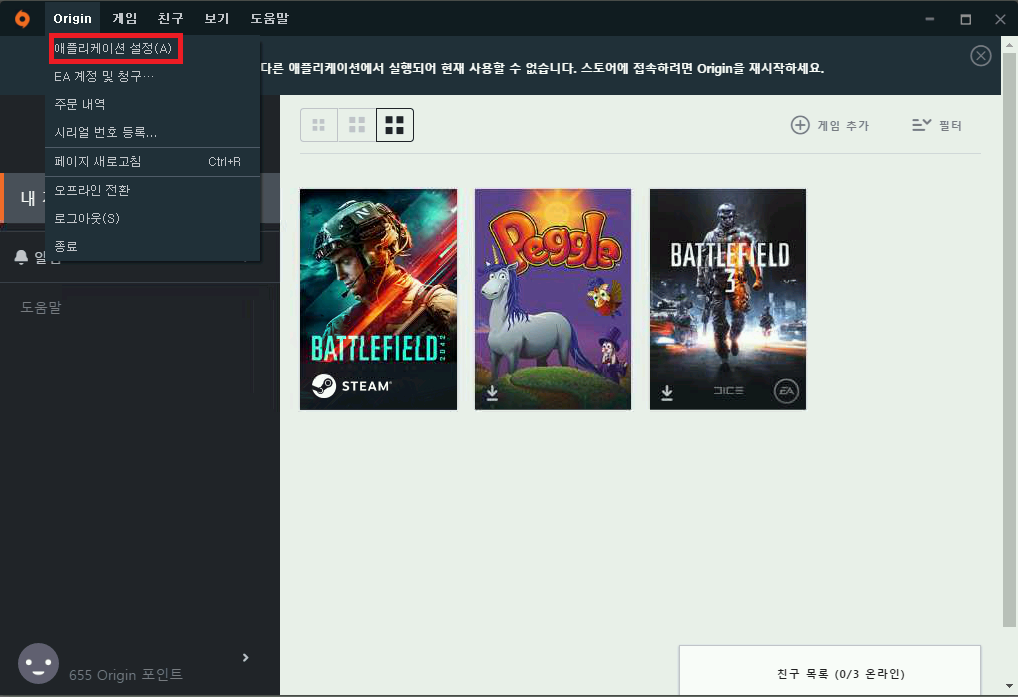Select 시리얼 번호 등록 entry
The width and height of the screenshot is (1018, 697).
point(153,132)
